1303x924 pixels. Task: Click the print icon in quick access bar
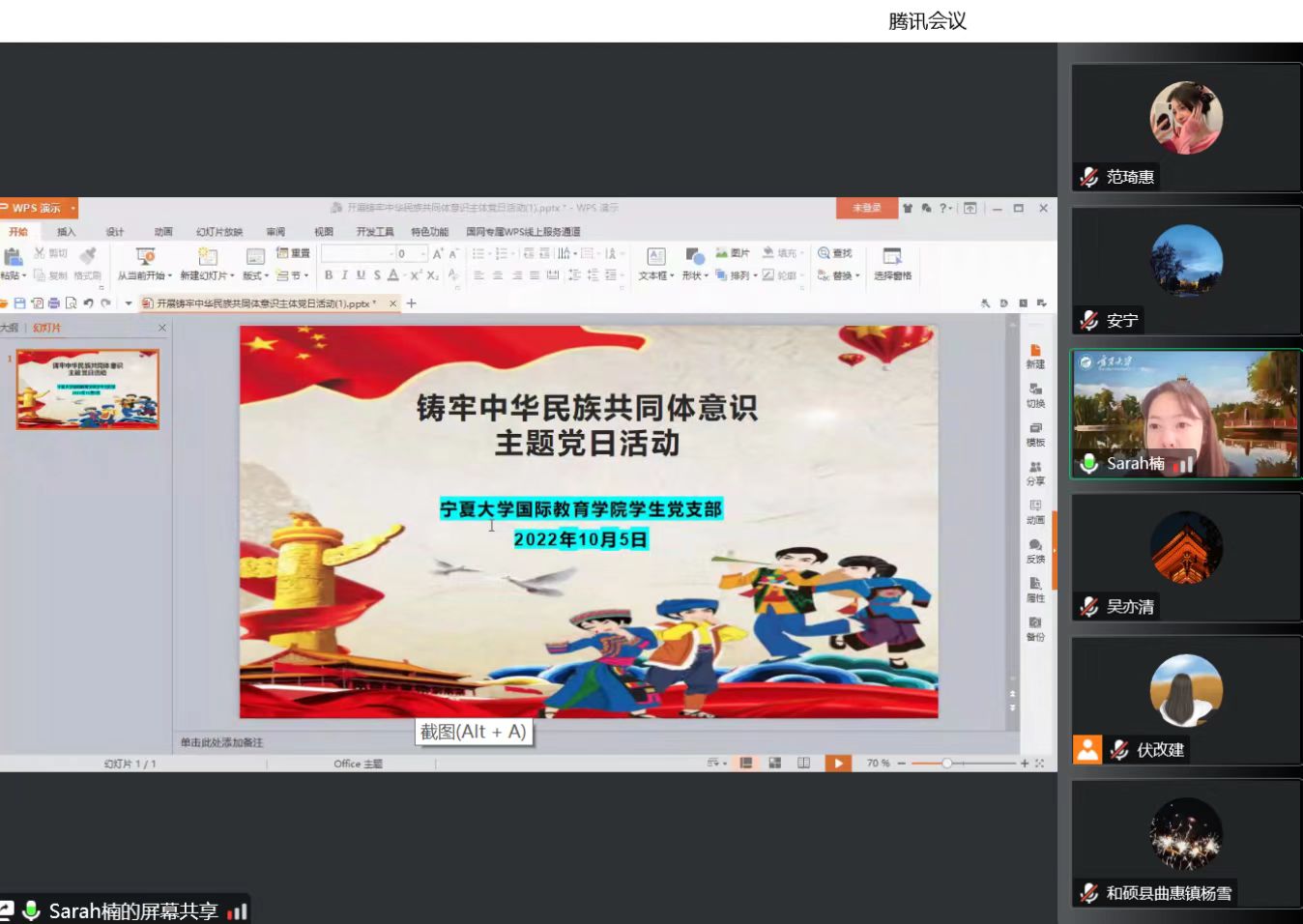(x=54, y=303)
